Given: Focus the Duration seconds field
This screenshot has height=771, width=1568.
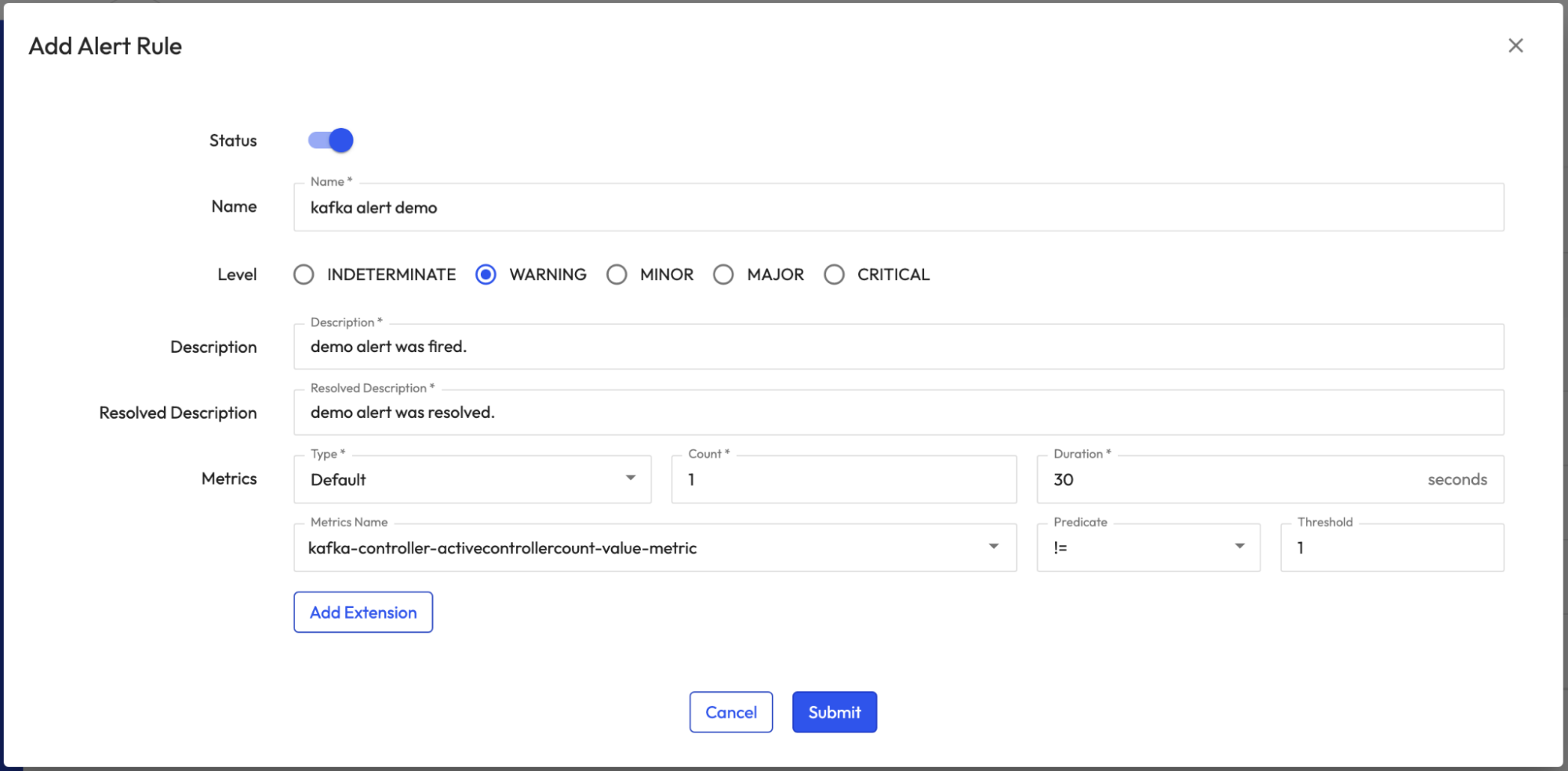Looking at the screenshot, I should [x=1231, y=479].
